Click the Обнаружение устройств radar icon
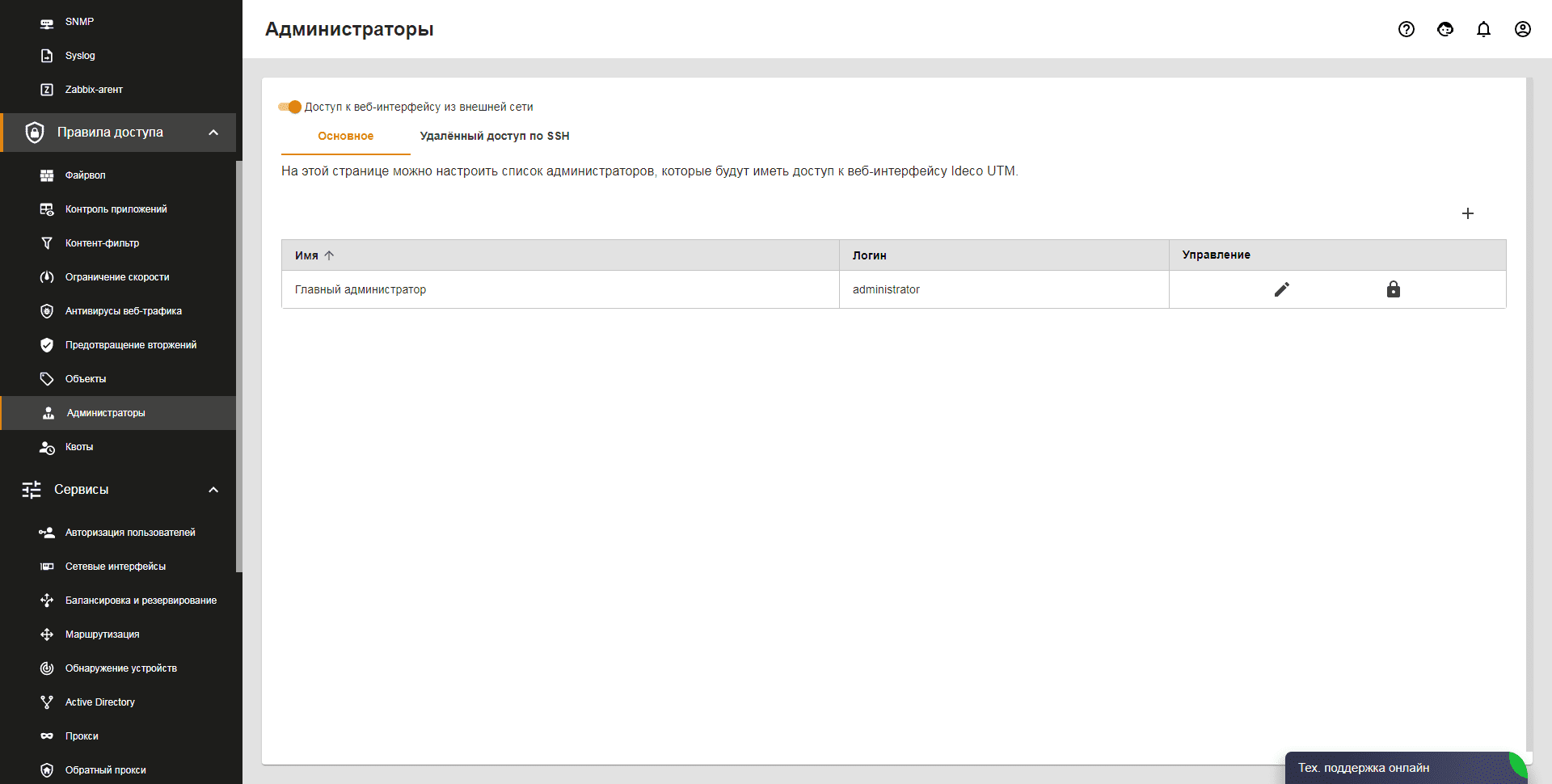 coord(47,668)
